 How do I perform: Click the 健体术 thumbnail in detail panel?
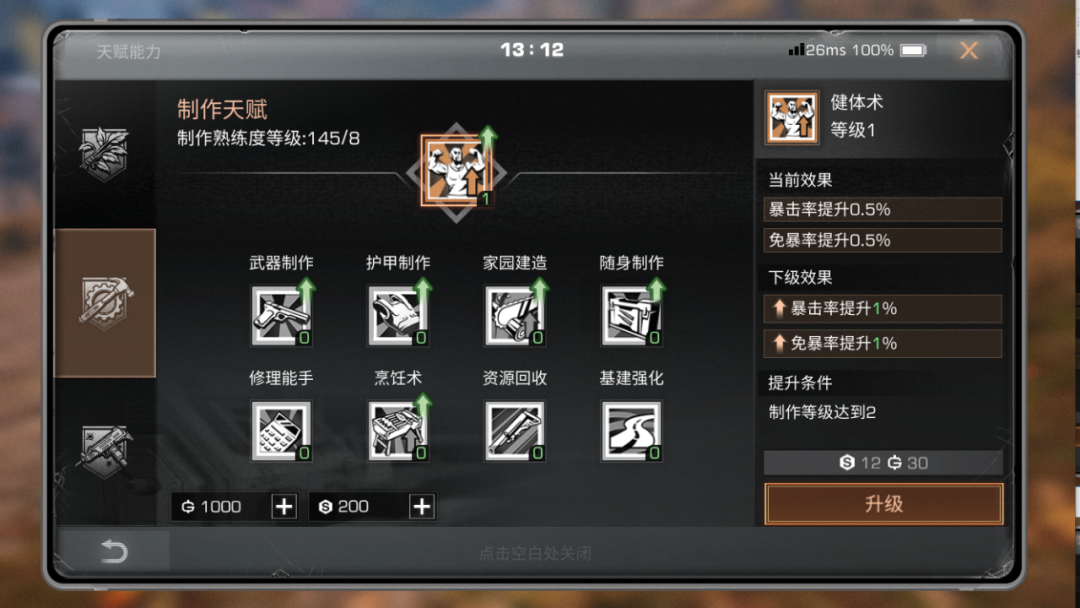tap(792, 118)
